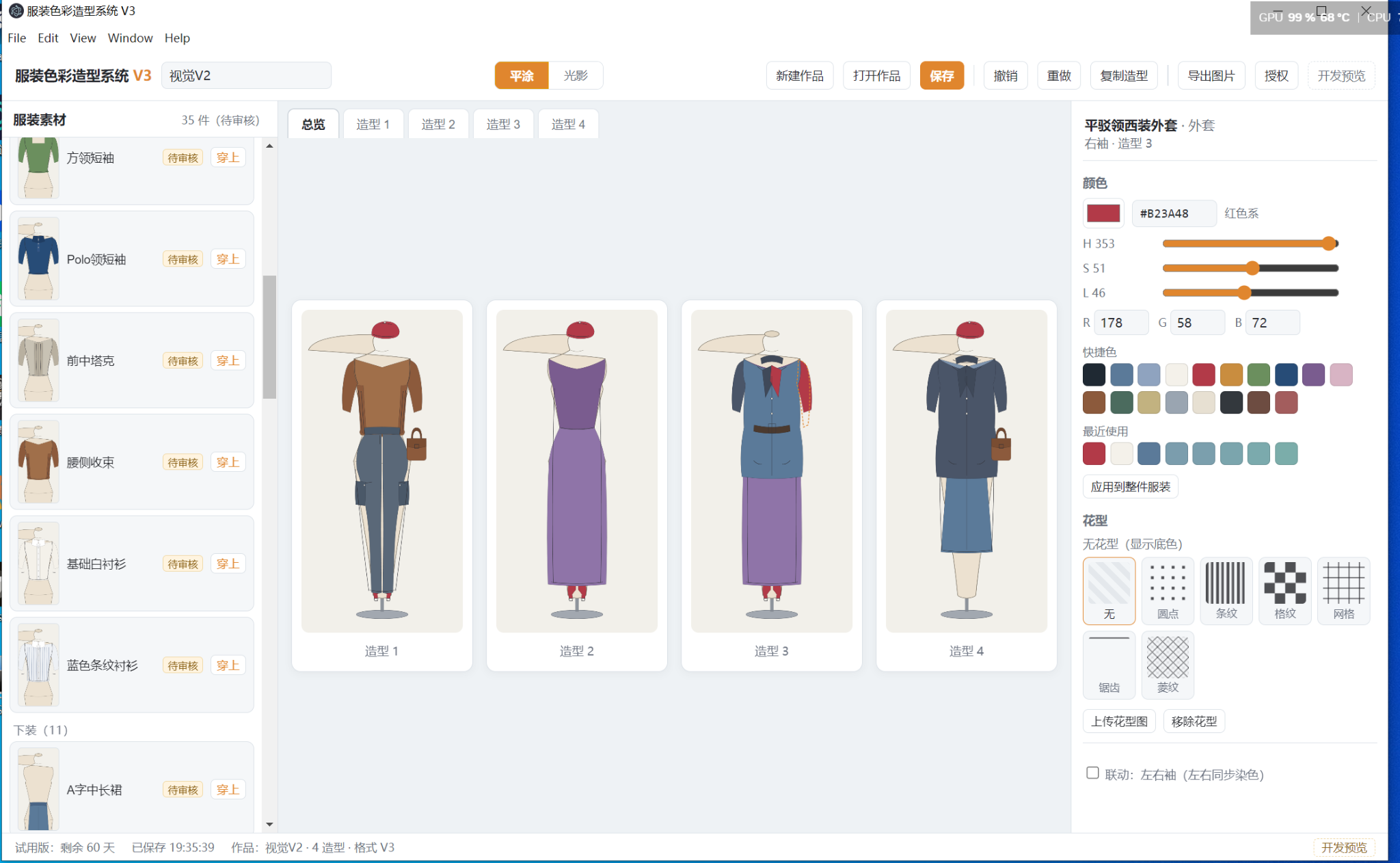Viewport: 1400px width, 863px height.
Task: Switch to the 造型 3 tab
Action: (503, 124)
